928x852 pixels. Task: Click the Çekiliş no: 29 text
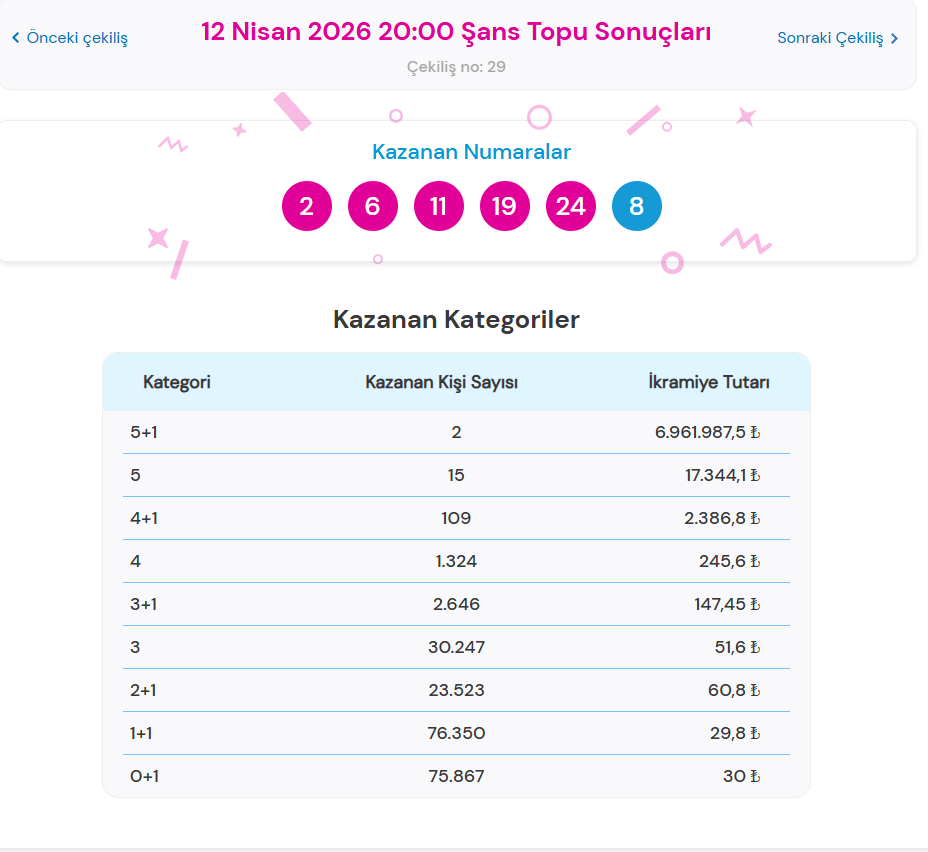[x=456, y=67]
